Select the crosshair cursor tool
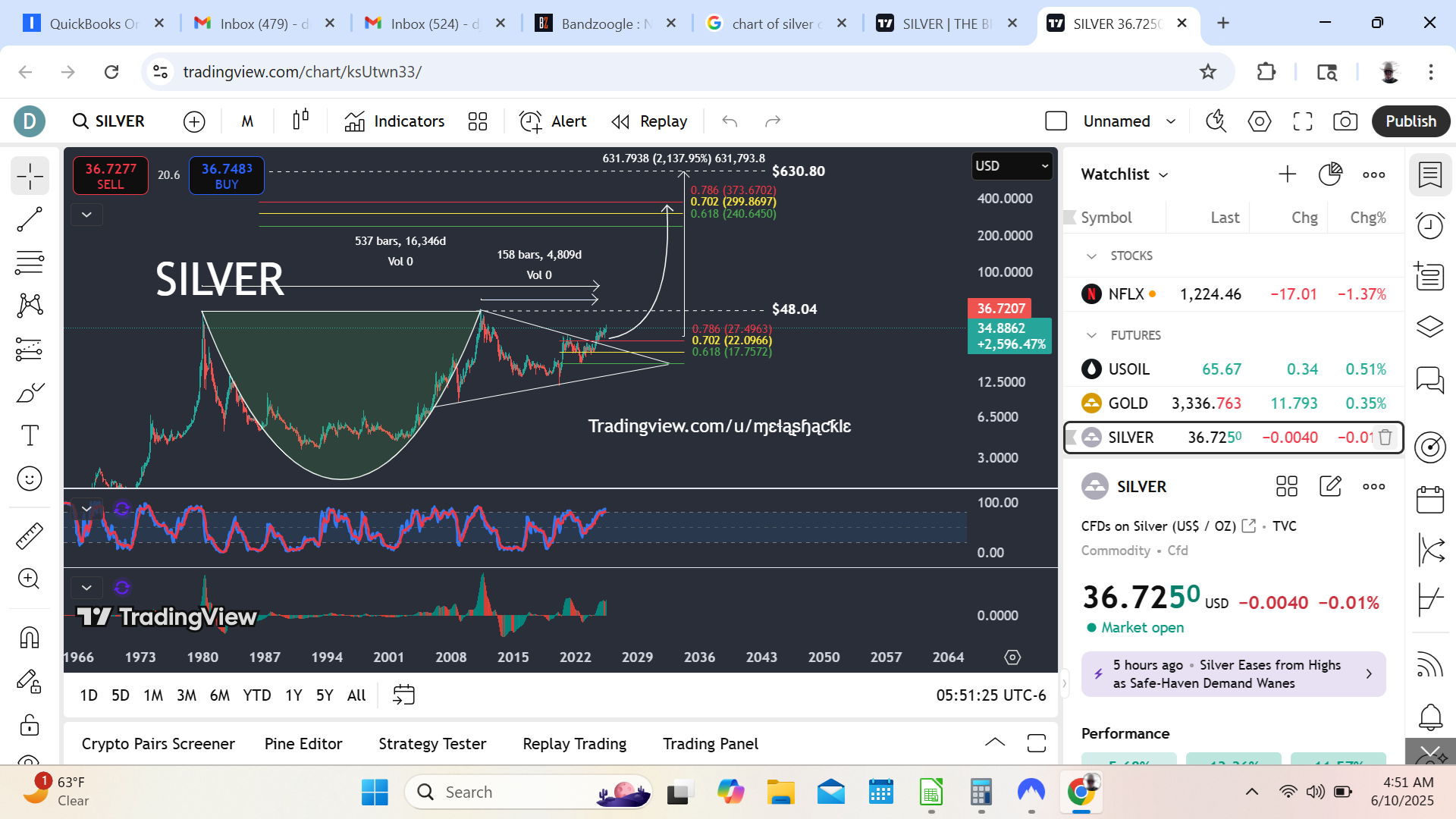This screenshot has width=1456, height=819. 30,176
